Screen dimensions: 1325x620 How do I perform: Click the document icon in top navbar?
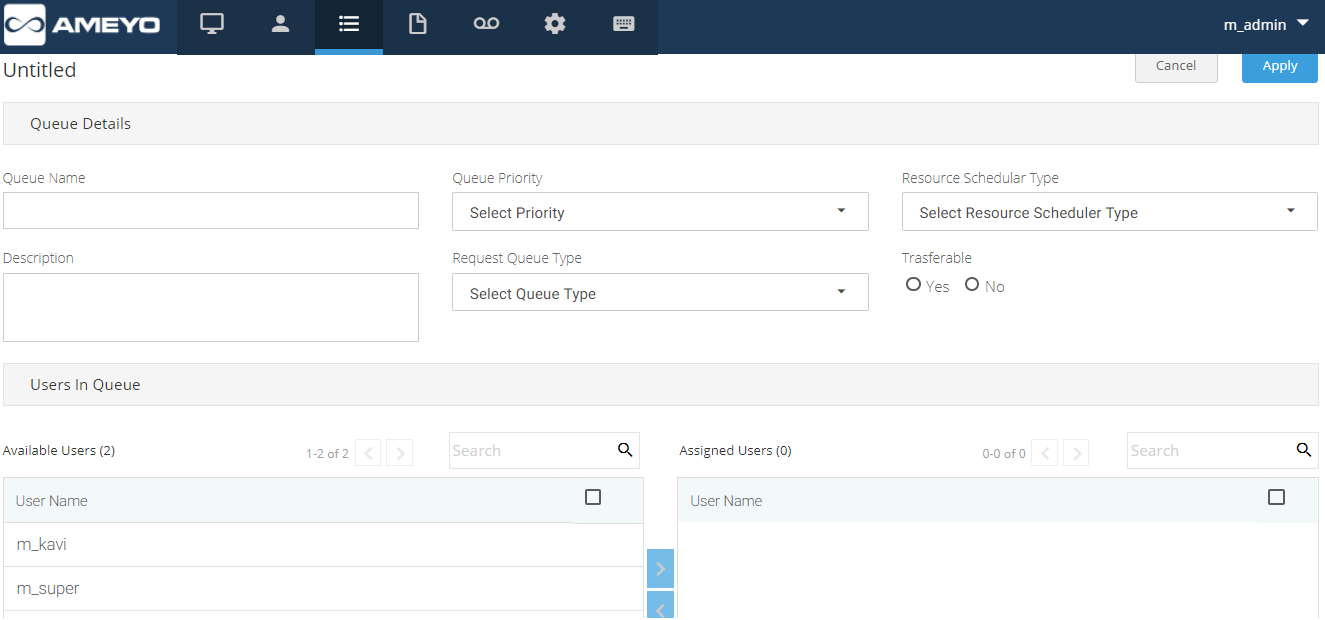coord(417,25)
